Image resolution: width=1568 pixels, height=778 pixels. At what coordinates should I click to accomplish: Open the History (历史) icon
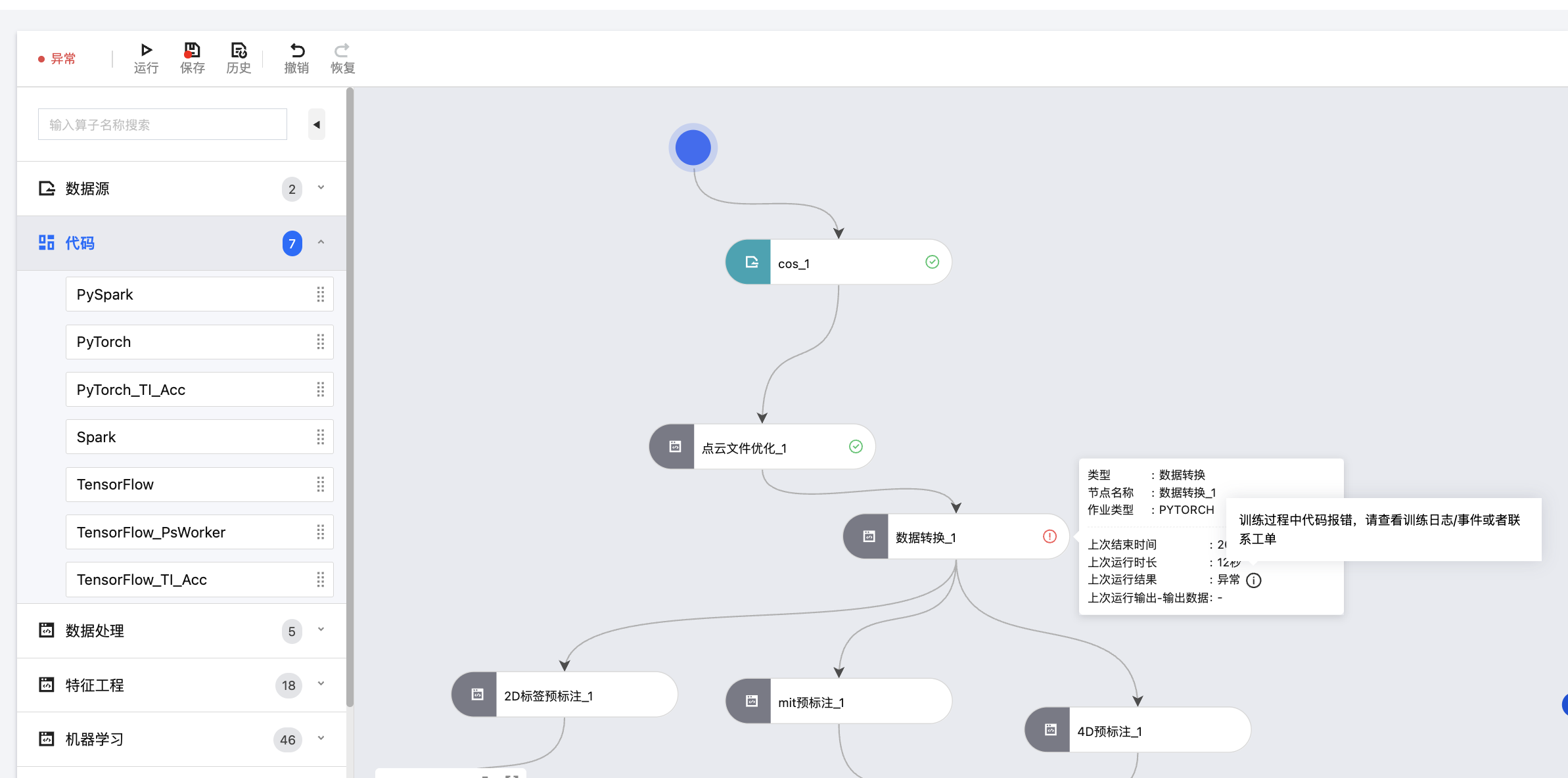point(239,51)
